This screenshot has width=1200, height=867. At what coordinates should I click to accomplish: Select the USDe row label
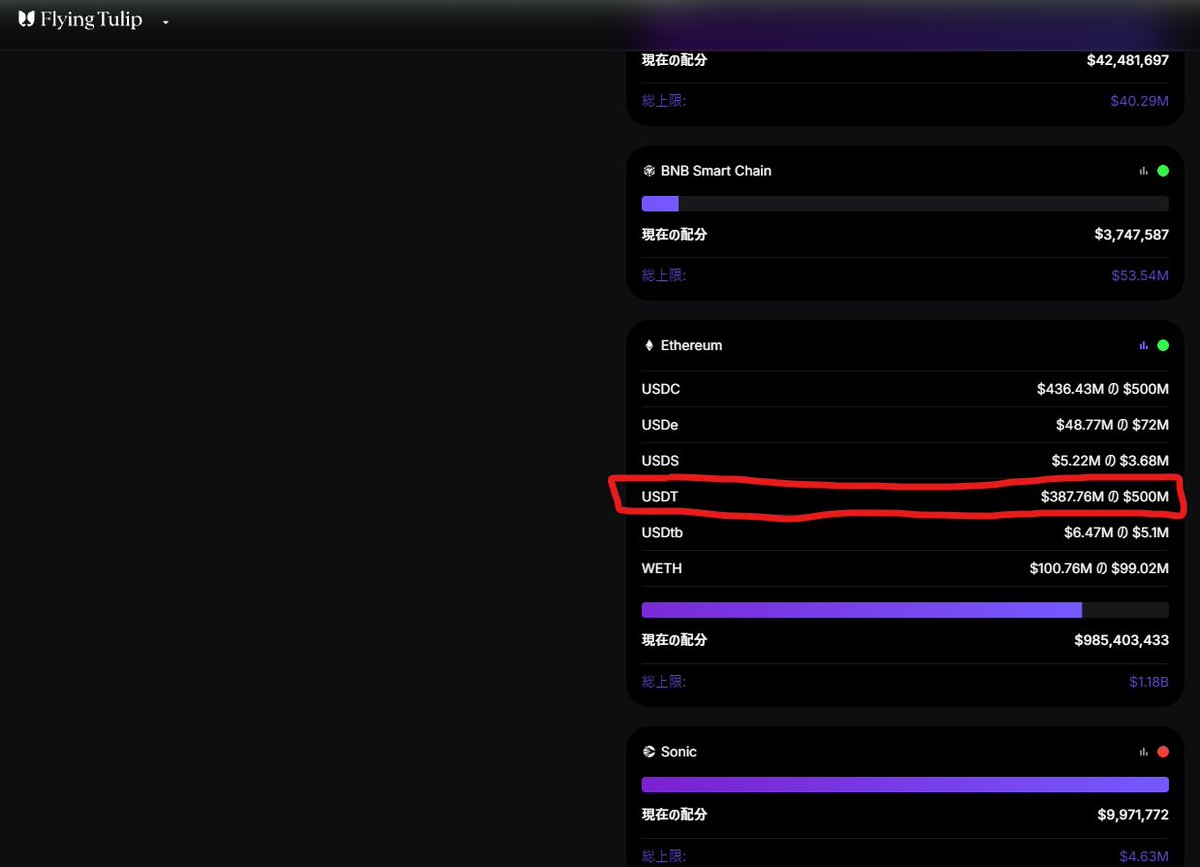pyautogui.click(x=660, y=425)
